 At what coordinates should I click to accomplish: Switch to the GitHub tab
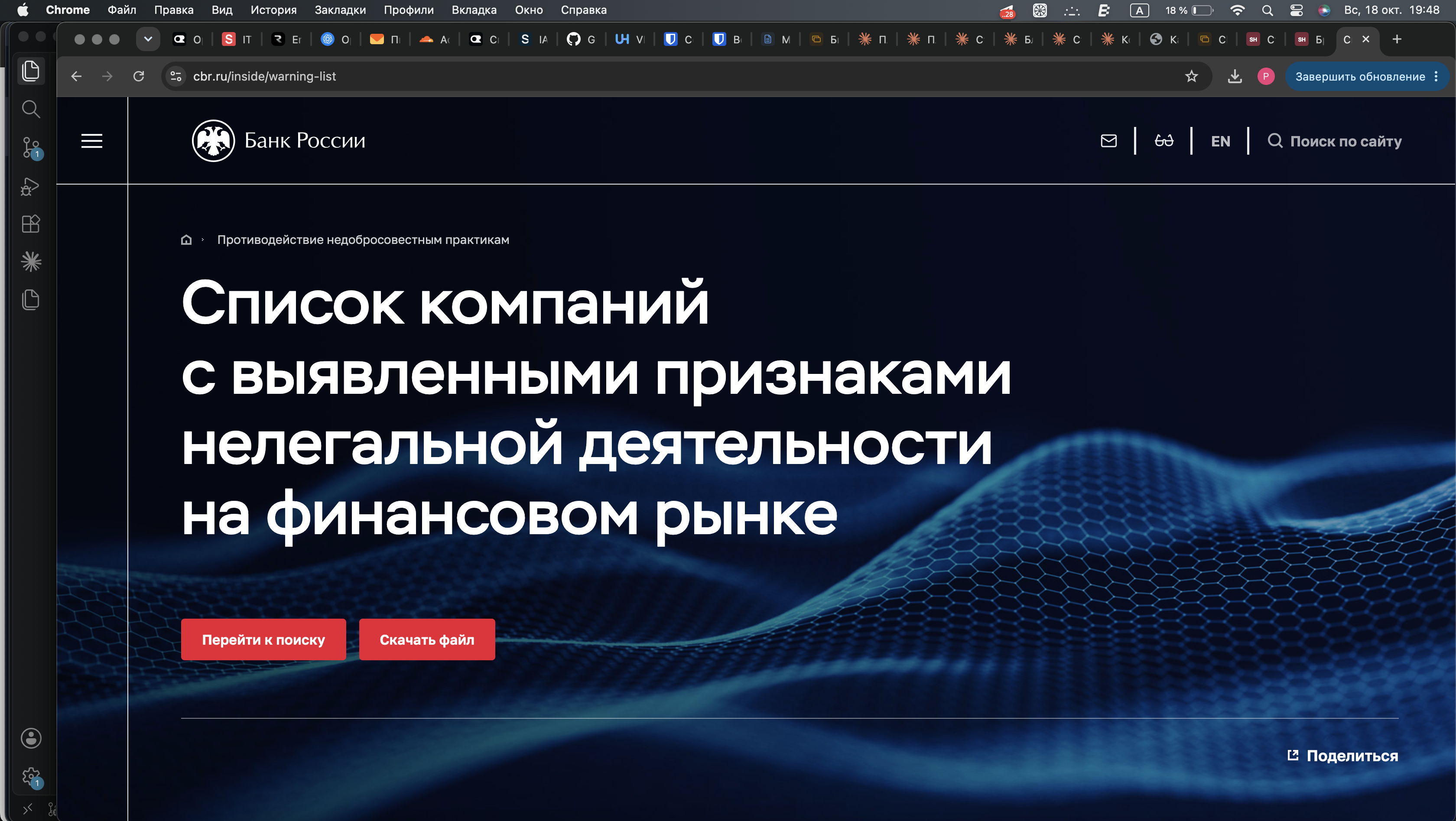[582, 39]
